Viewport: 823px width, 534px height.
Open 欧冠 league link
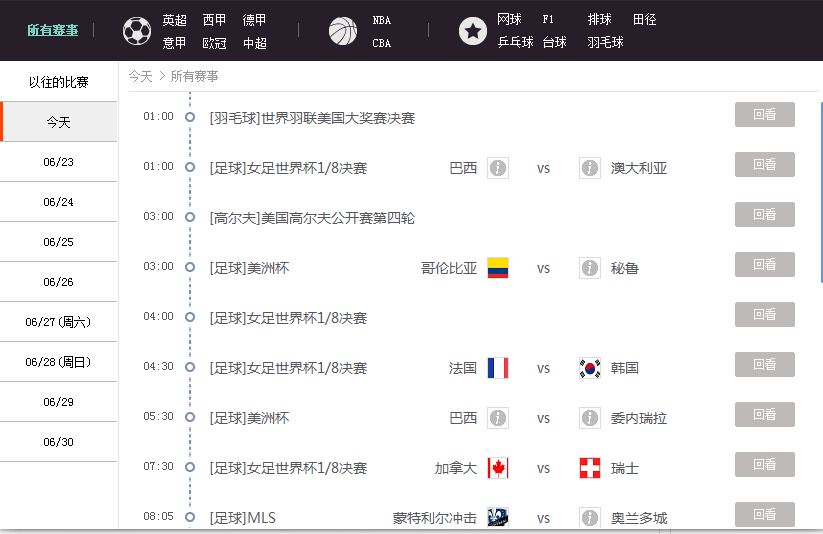215,43
